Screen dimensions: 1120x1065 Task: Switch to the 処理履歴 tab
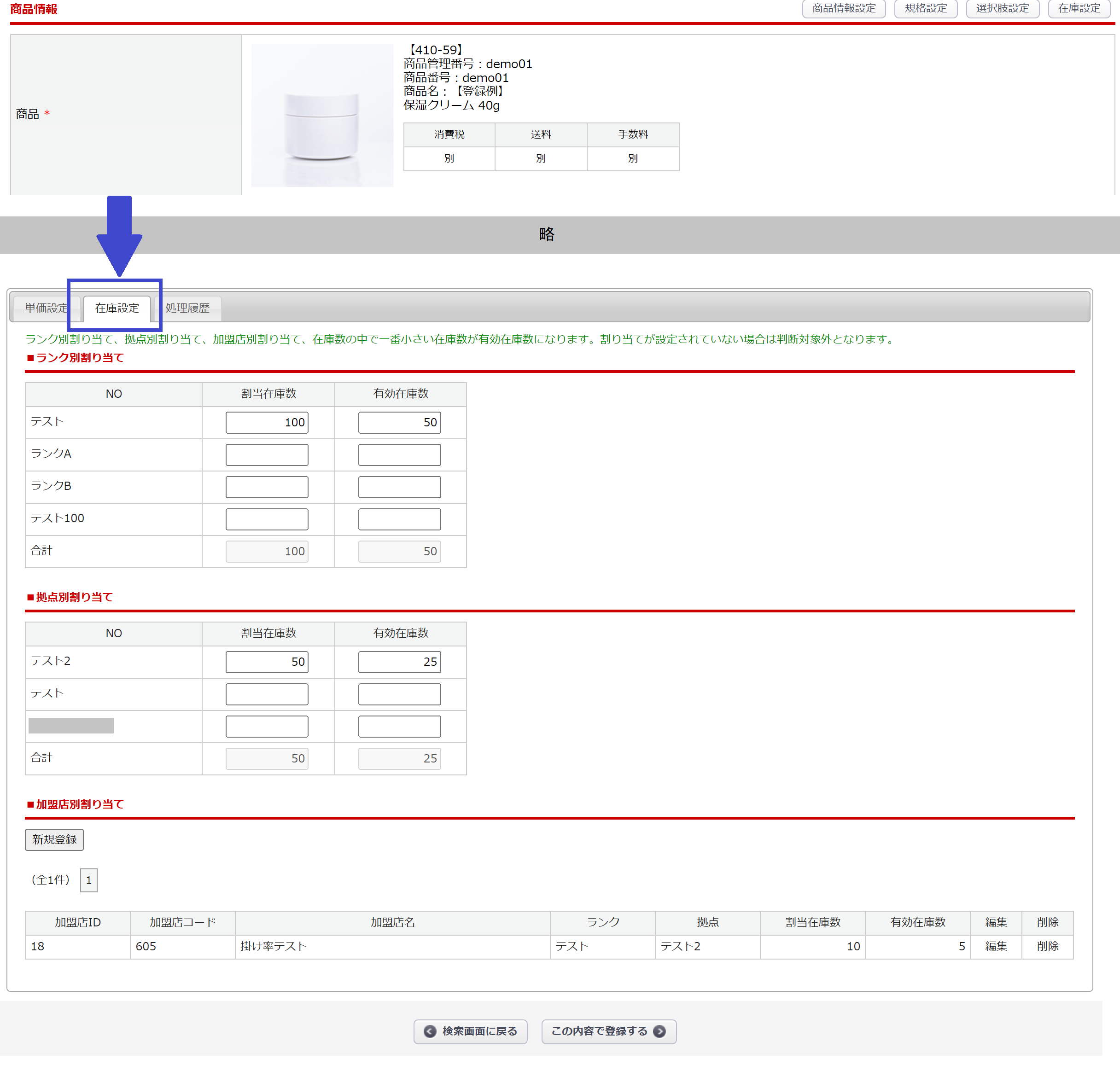pos(187,308)
